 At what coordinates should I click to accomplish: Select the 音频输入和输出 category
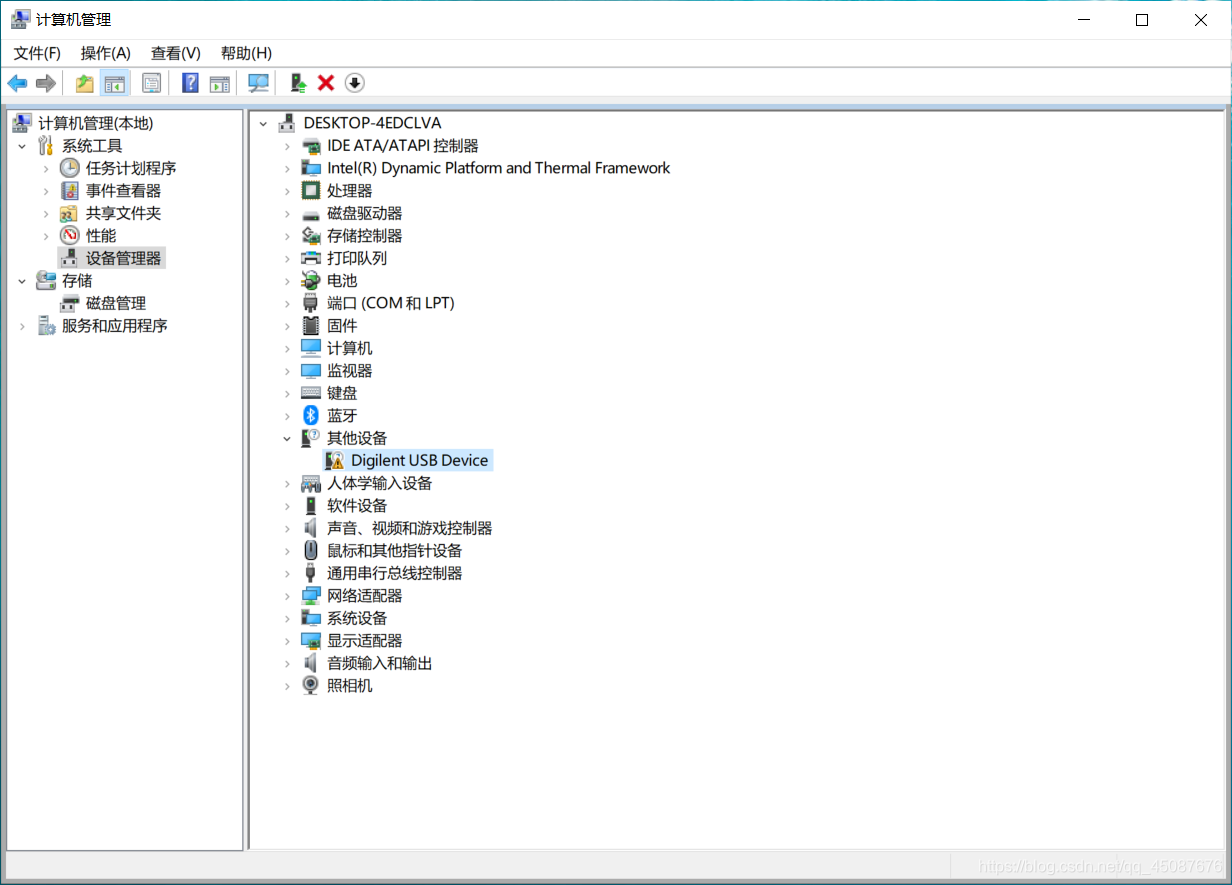coord(380,663)
